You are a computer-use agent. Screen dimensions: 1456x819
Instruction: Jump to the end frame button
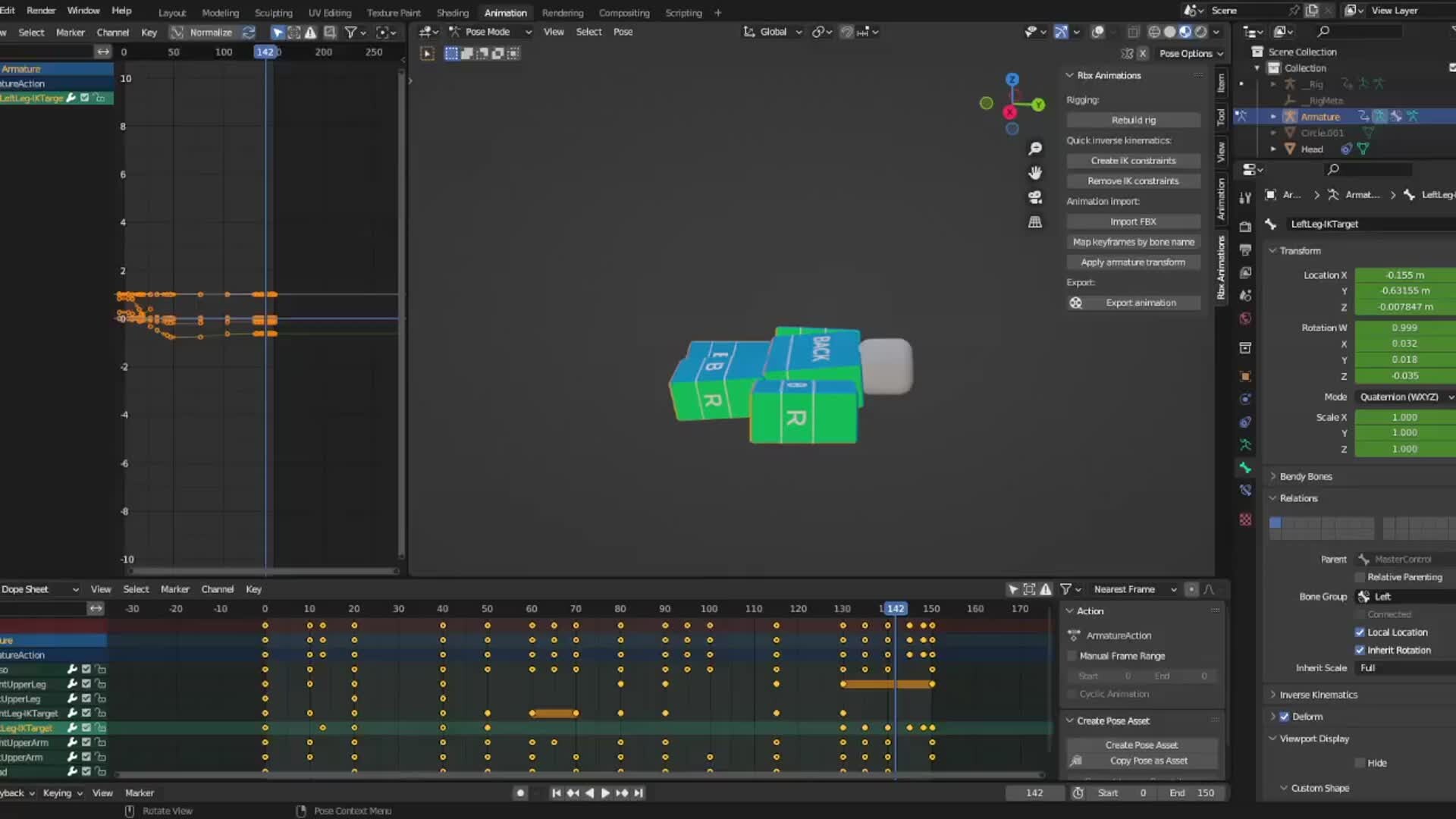pyautogui.click(x=639, y=792)
